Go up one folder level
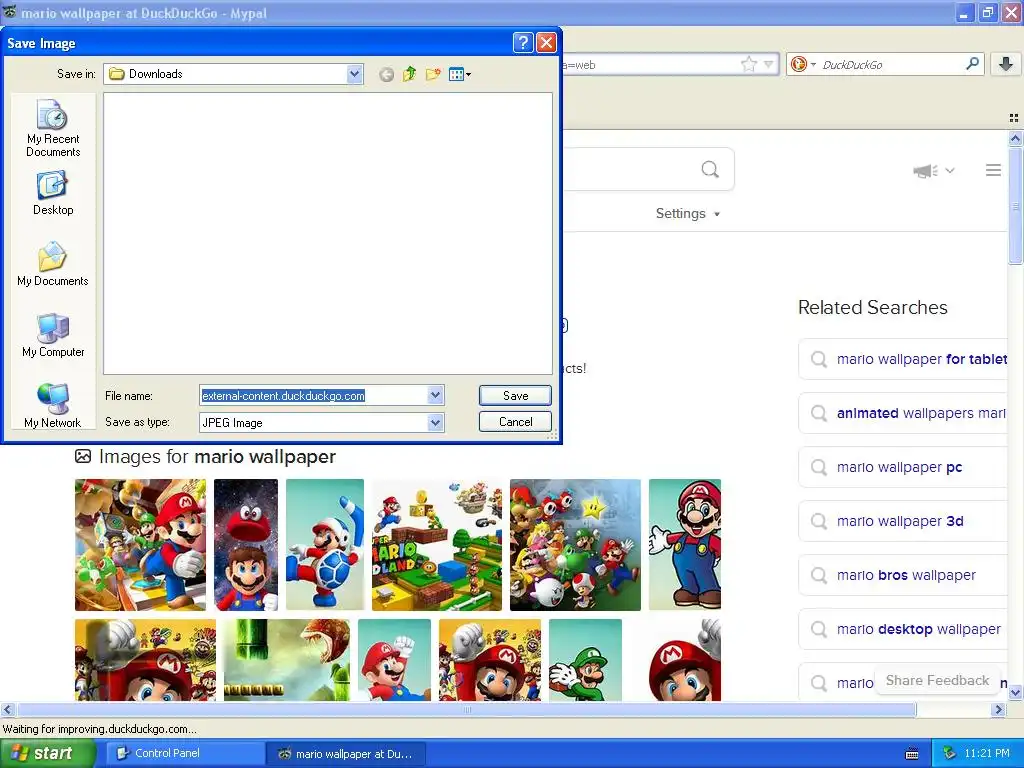 [x=409, y=74]
